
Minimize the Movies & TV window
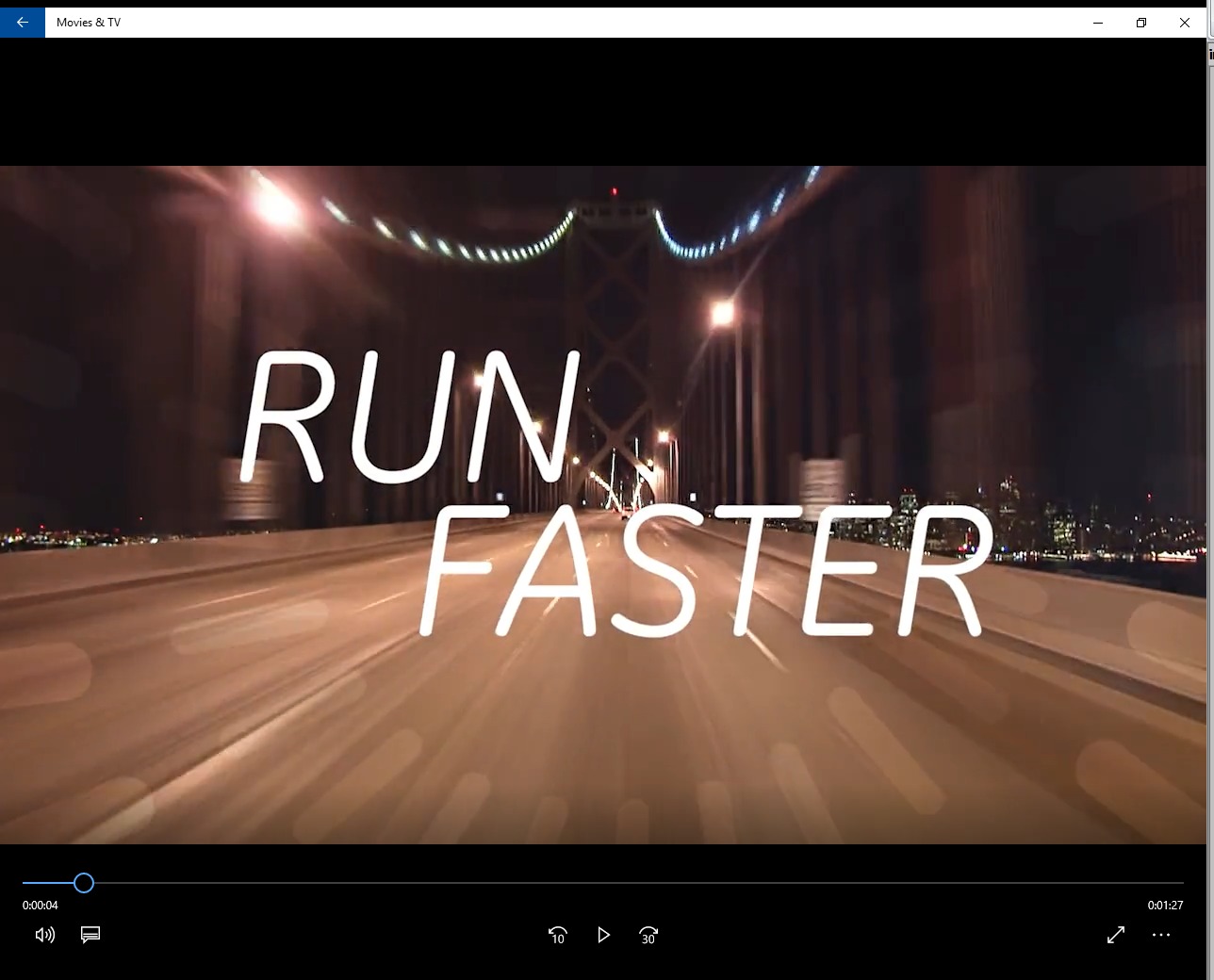[x=1098, y=23]
